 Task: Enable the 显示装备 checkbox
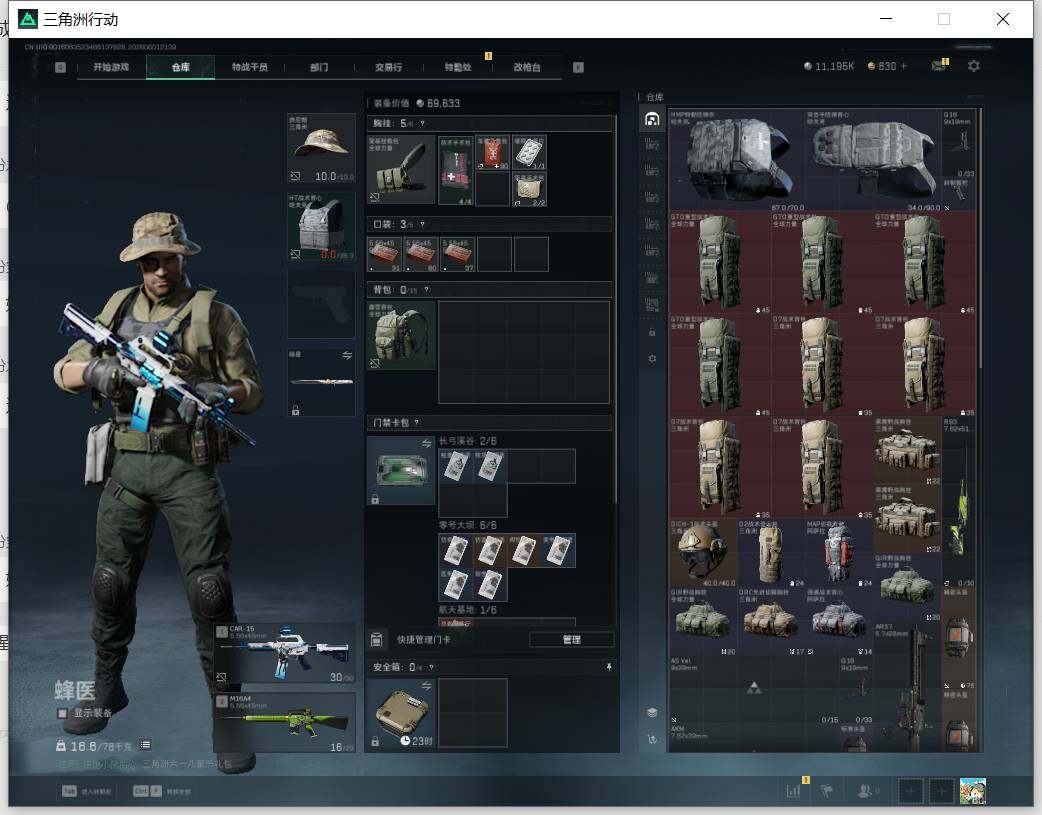62,713
